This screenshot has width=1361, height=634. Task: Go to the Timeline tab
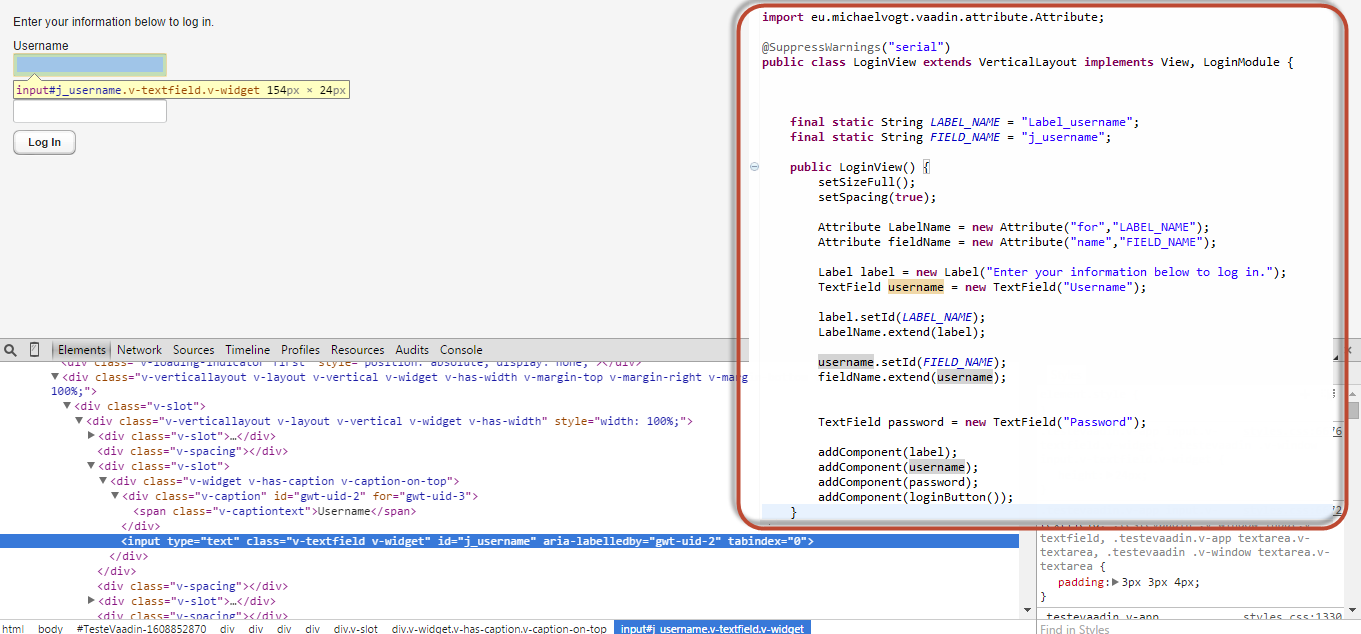pyautogui.click(x=247, y=350)
